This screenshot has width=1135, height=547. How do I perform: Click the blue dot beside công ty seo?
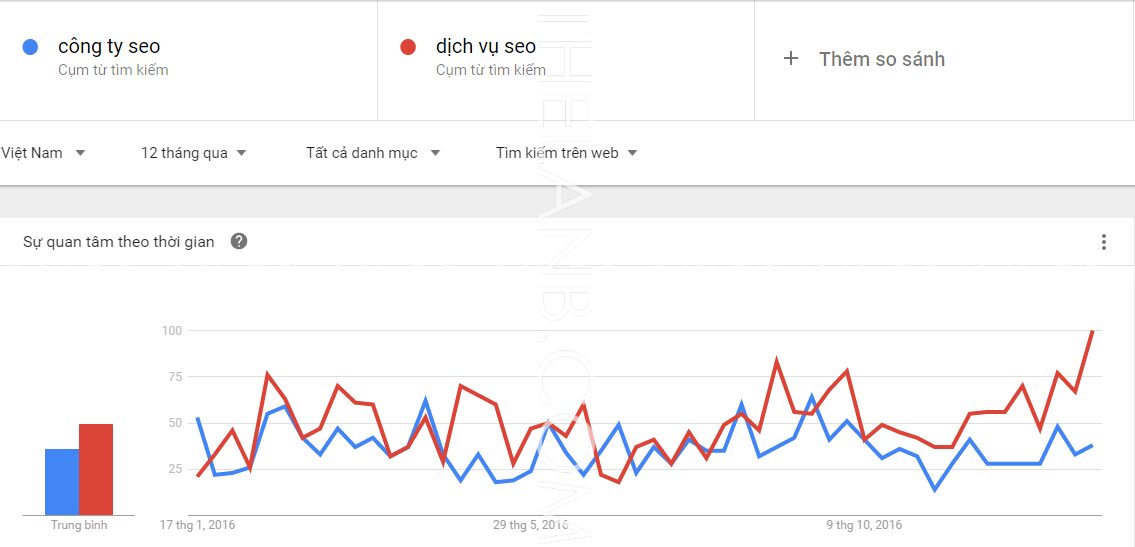[x=30, y=47]
